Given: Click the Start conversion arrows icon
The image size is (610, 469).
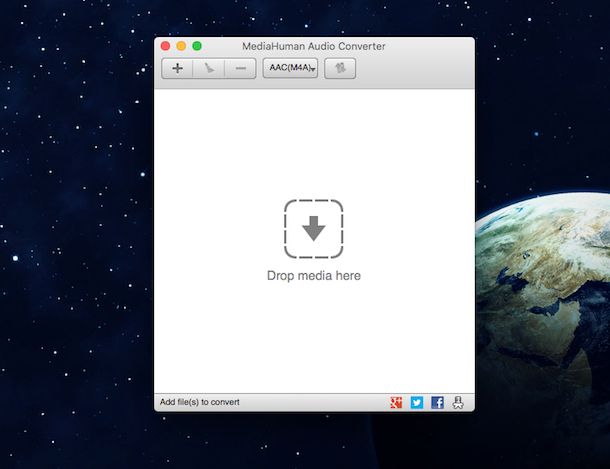Looking at the screenshot, I should tap(340, 68).
